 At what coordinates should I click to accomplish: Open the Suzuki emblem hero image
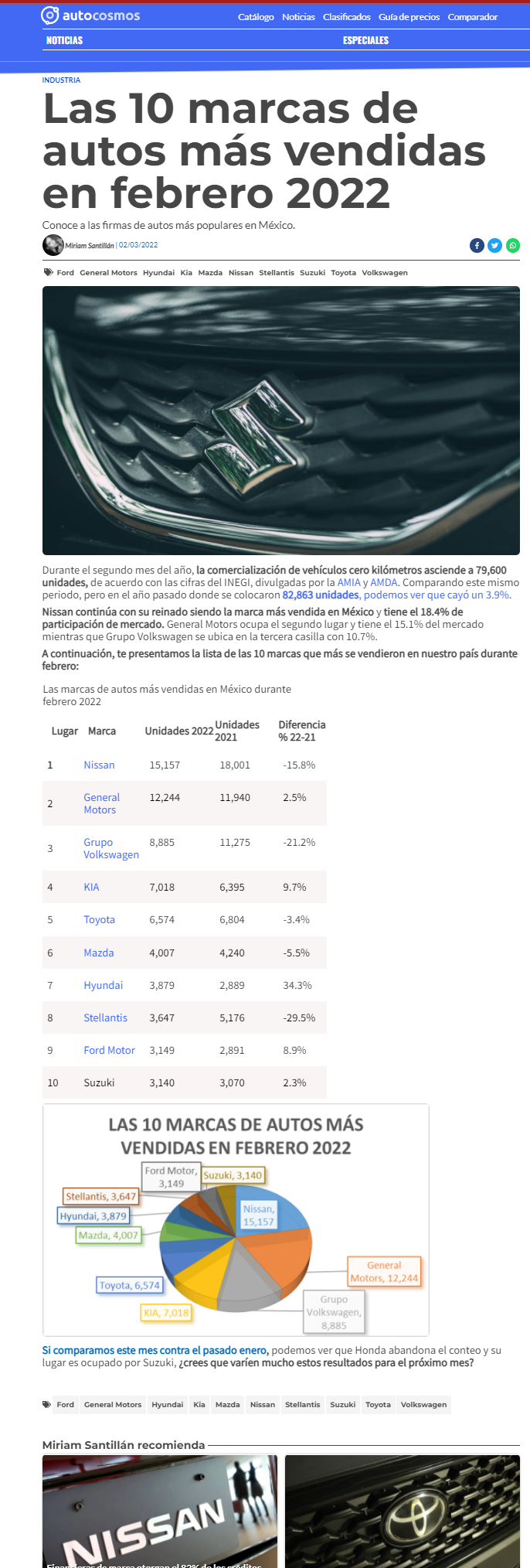point(281,421)
